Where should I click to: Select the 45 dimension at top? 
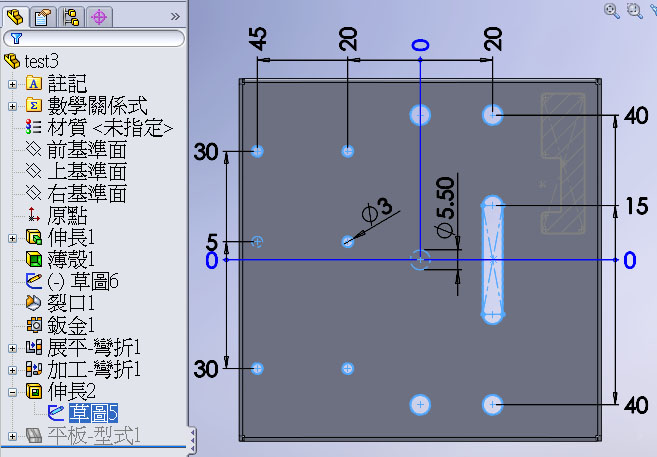tap(259, 39)
